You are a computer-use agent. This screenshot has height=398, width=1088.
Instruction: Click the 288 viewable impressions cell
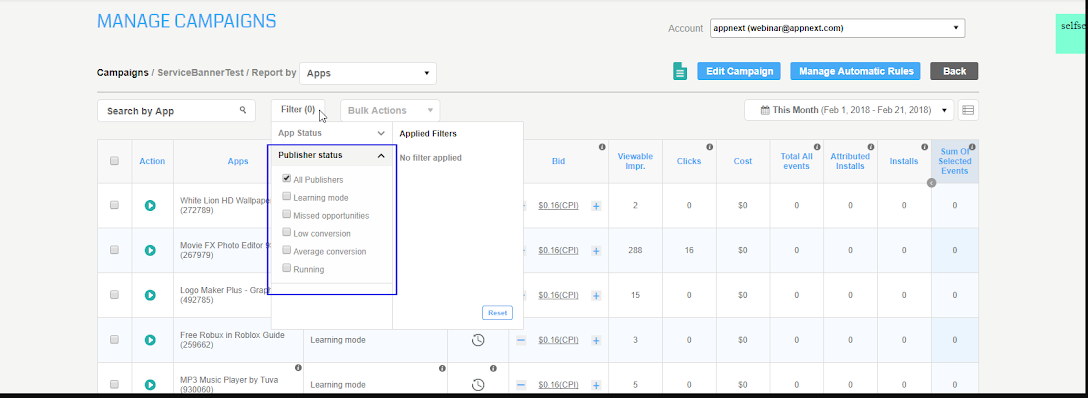click(635, 250)
